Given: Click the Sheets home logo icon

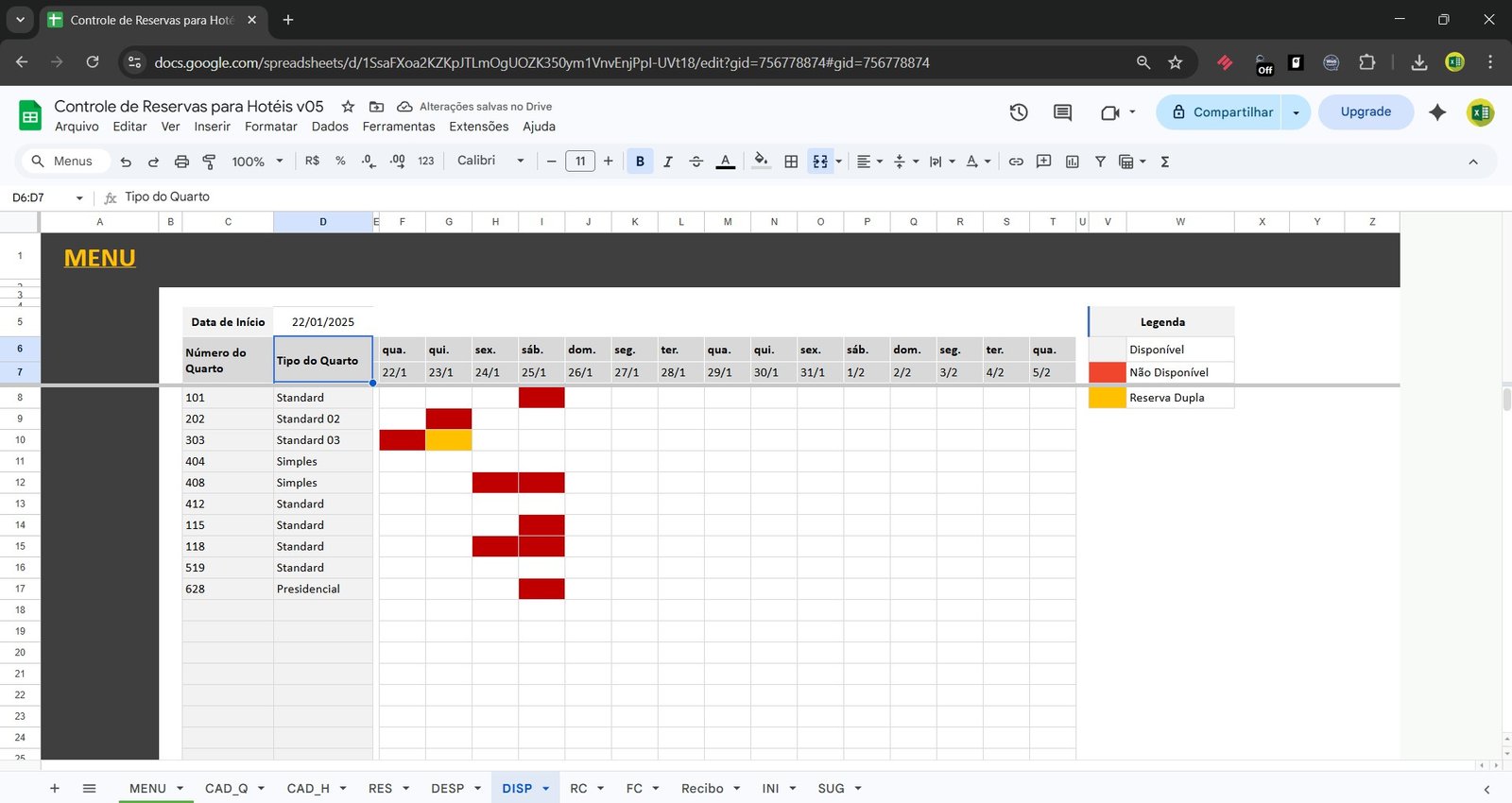Looking at the screenshot, I should 30,116.
